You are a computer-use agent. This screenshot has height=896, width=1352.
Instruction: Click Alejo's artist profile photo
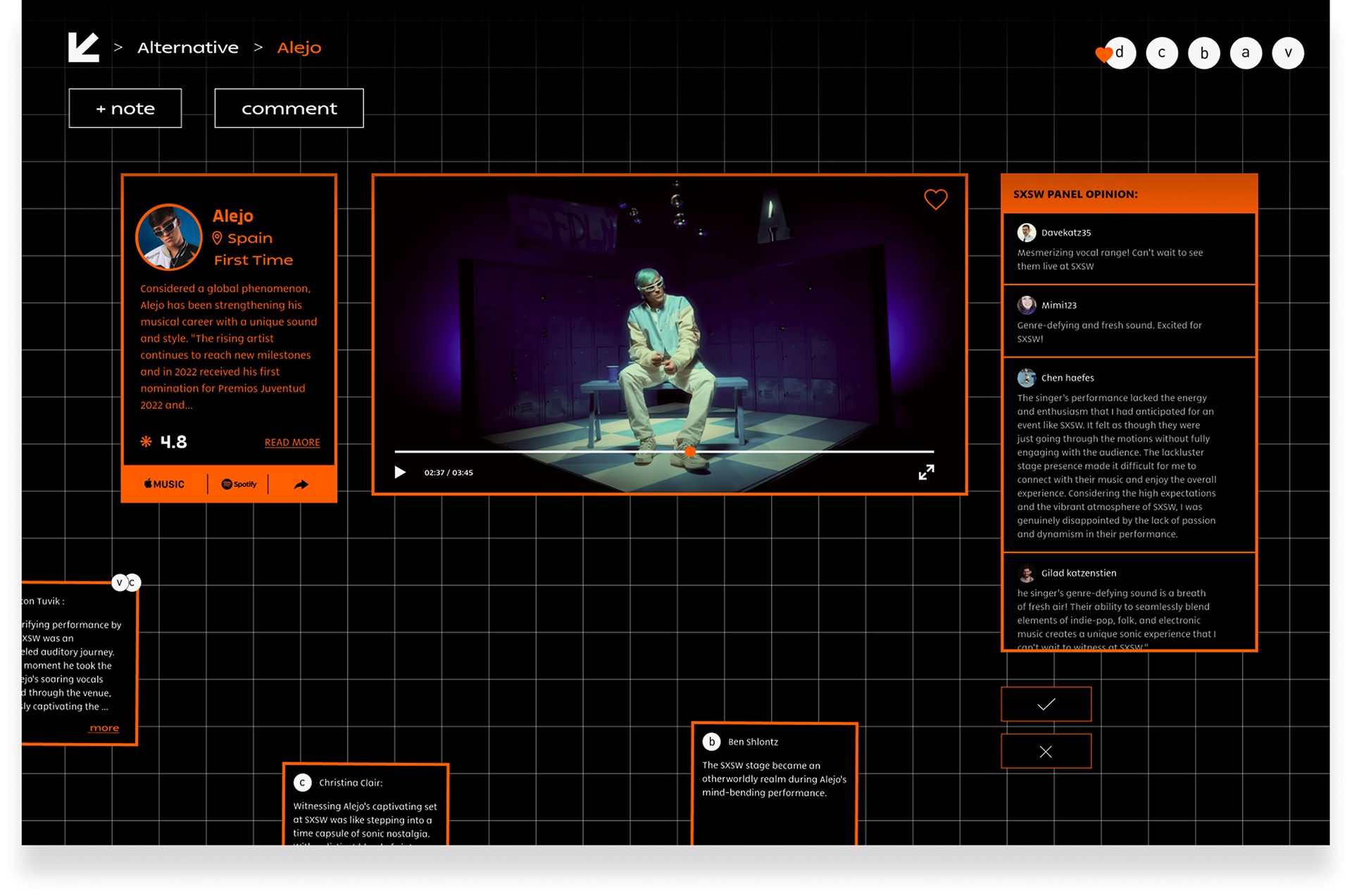169,237
